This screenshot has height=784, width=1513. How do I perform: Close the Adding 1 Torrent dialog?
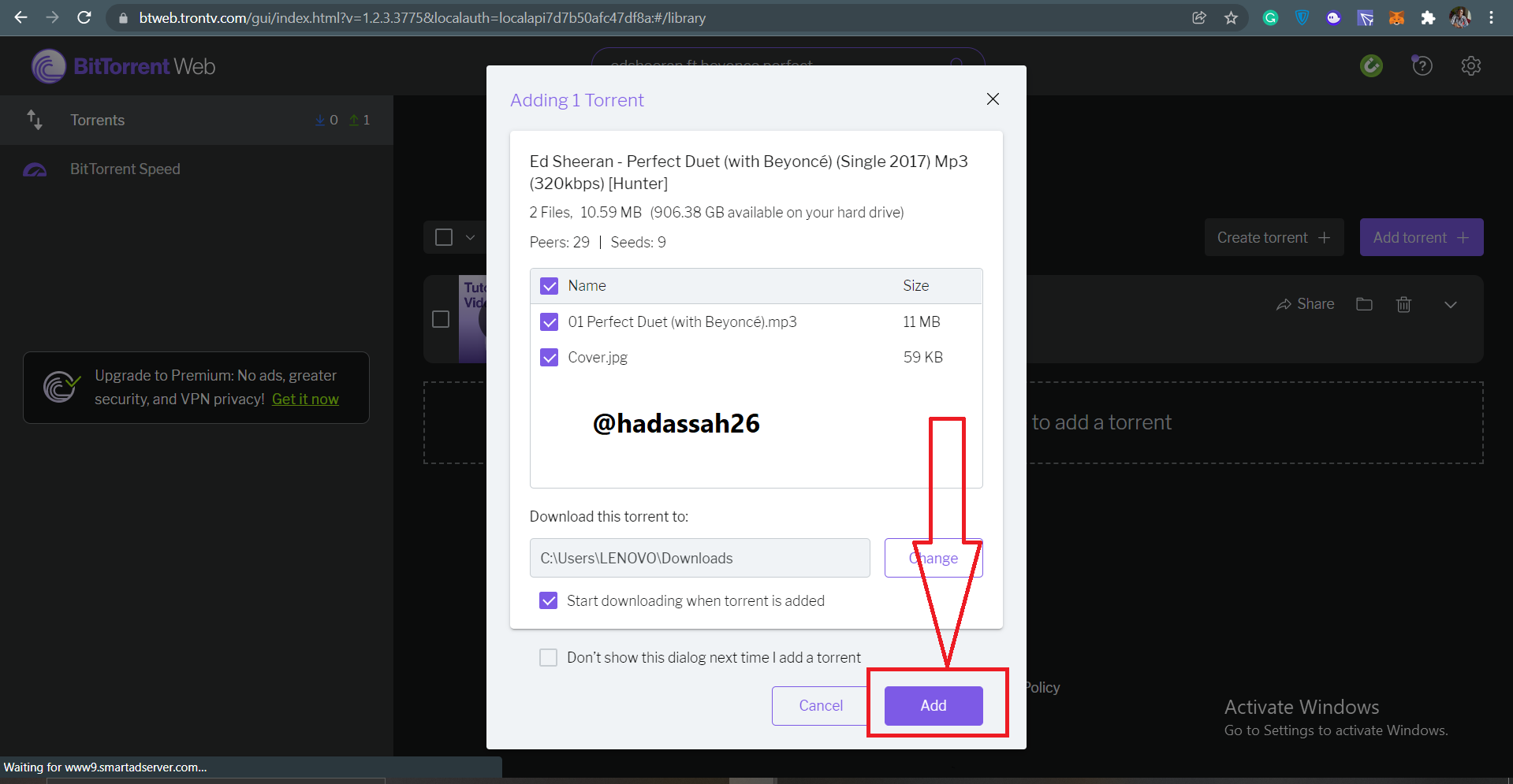pyautogui.click(x=993, y=98)
